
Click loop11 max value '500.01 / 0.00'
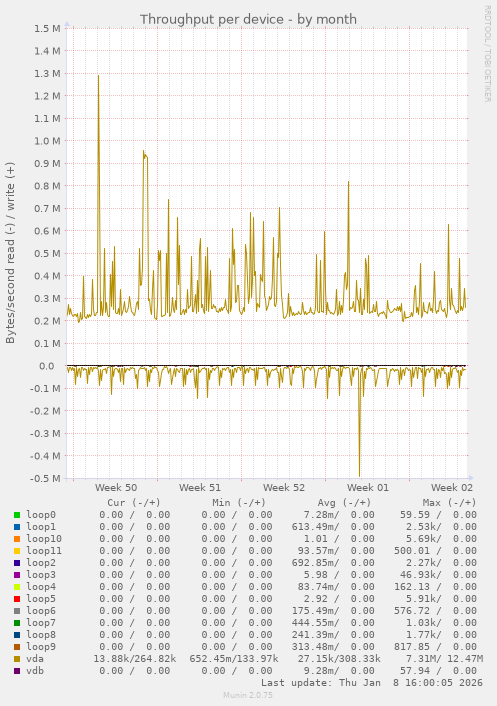coord(435,551)
